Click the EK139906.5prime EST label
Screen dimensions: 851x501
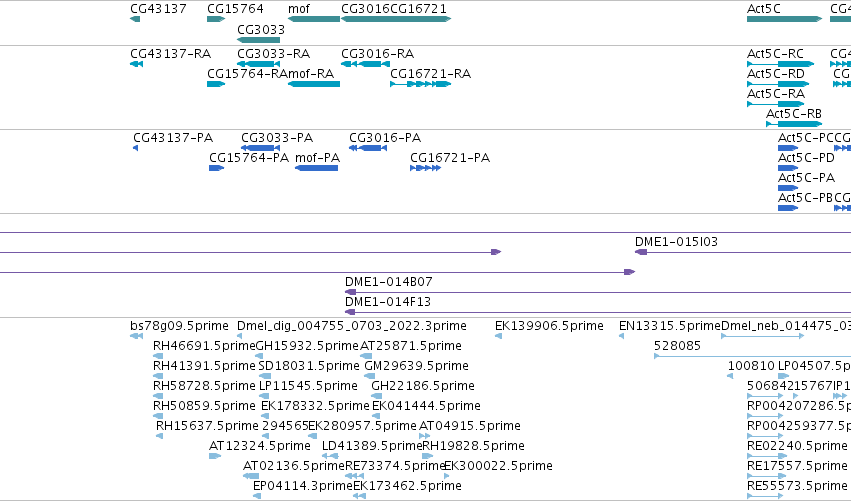point(549,326)
